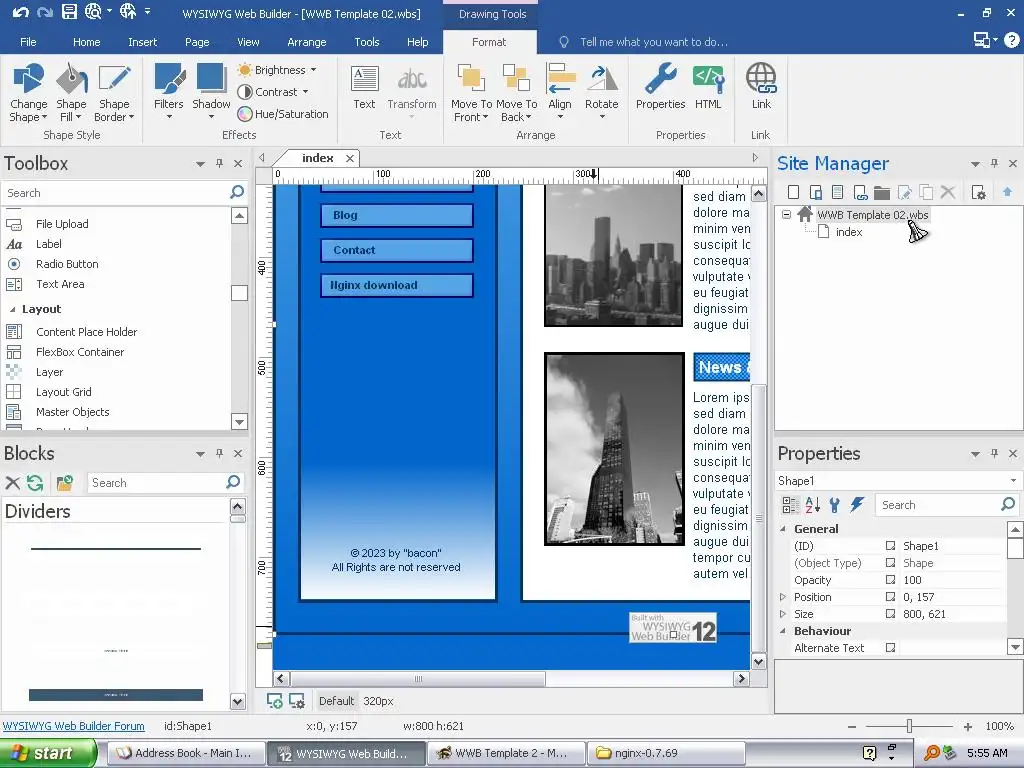Pin the Toolbox panel
1024x768 pixels.
(219, 163)
